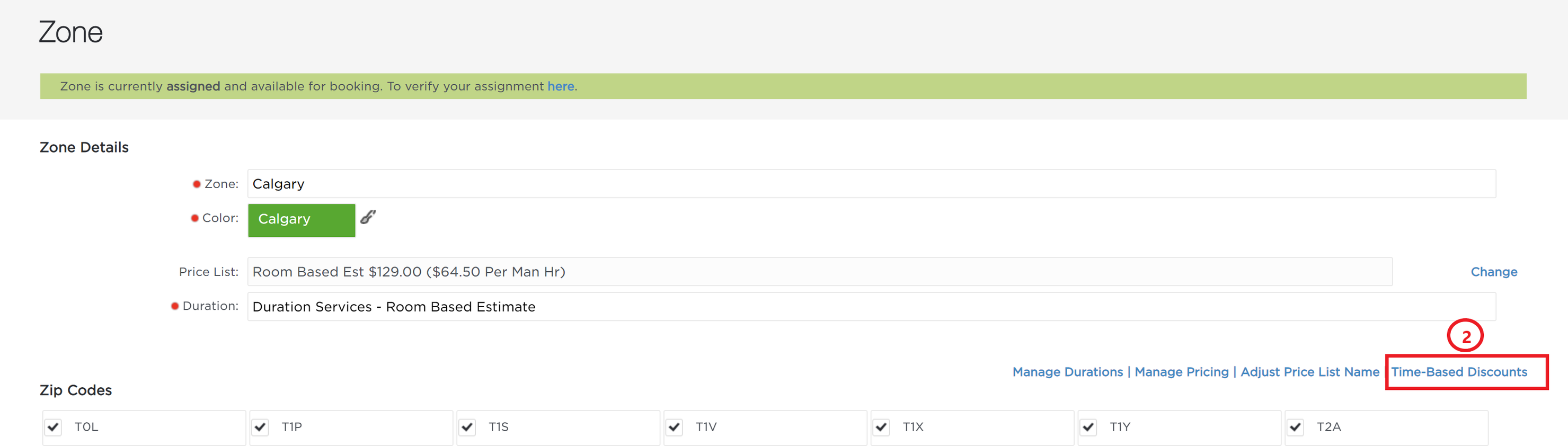The height and width of the screenshot is (446, 1568).
Task: Uncheck the T0L zip code checkbox
Action: (x=53, y=426)
